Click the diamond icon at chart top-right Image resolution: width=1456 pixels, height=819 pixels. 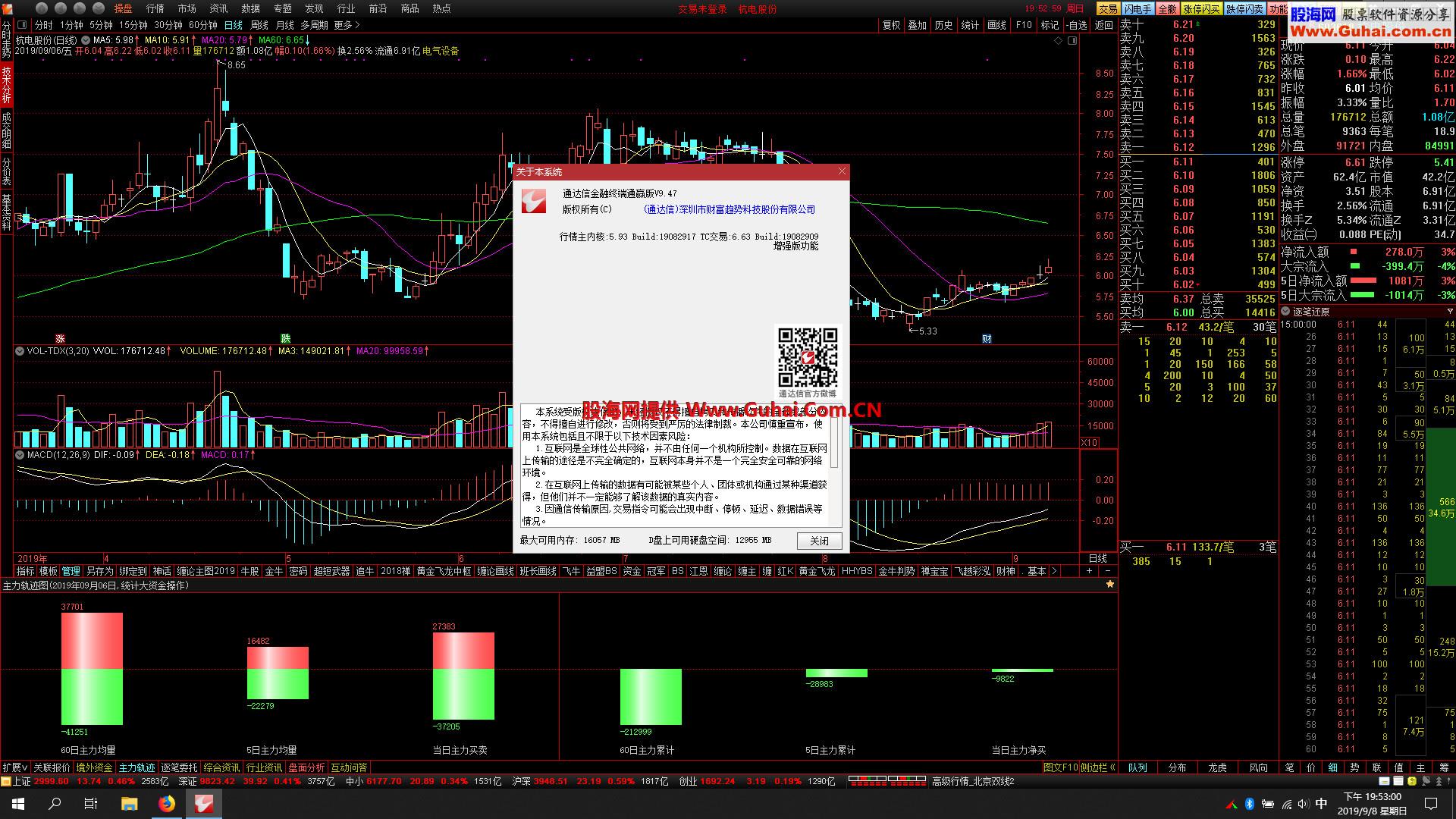(1059, 41)
